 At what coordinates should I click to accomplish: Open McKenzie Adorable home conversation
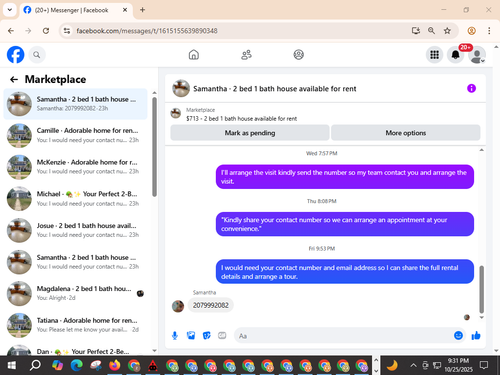pyautogui.click(x=75, y=167)
